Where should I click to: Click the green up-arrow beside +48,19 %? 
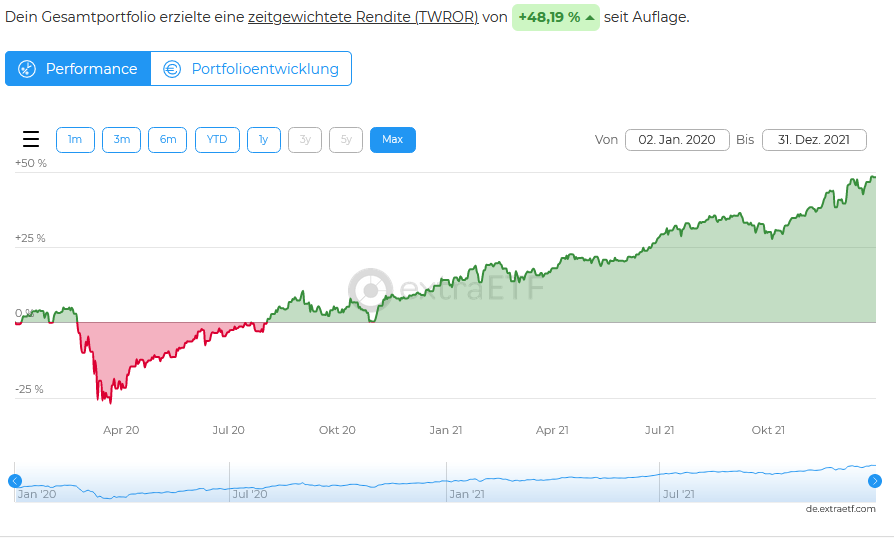590,18
